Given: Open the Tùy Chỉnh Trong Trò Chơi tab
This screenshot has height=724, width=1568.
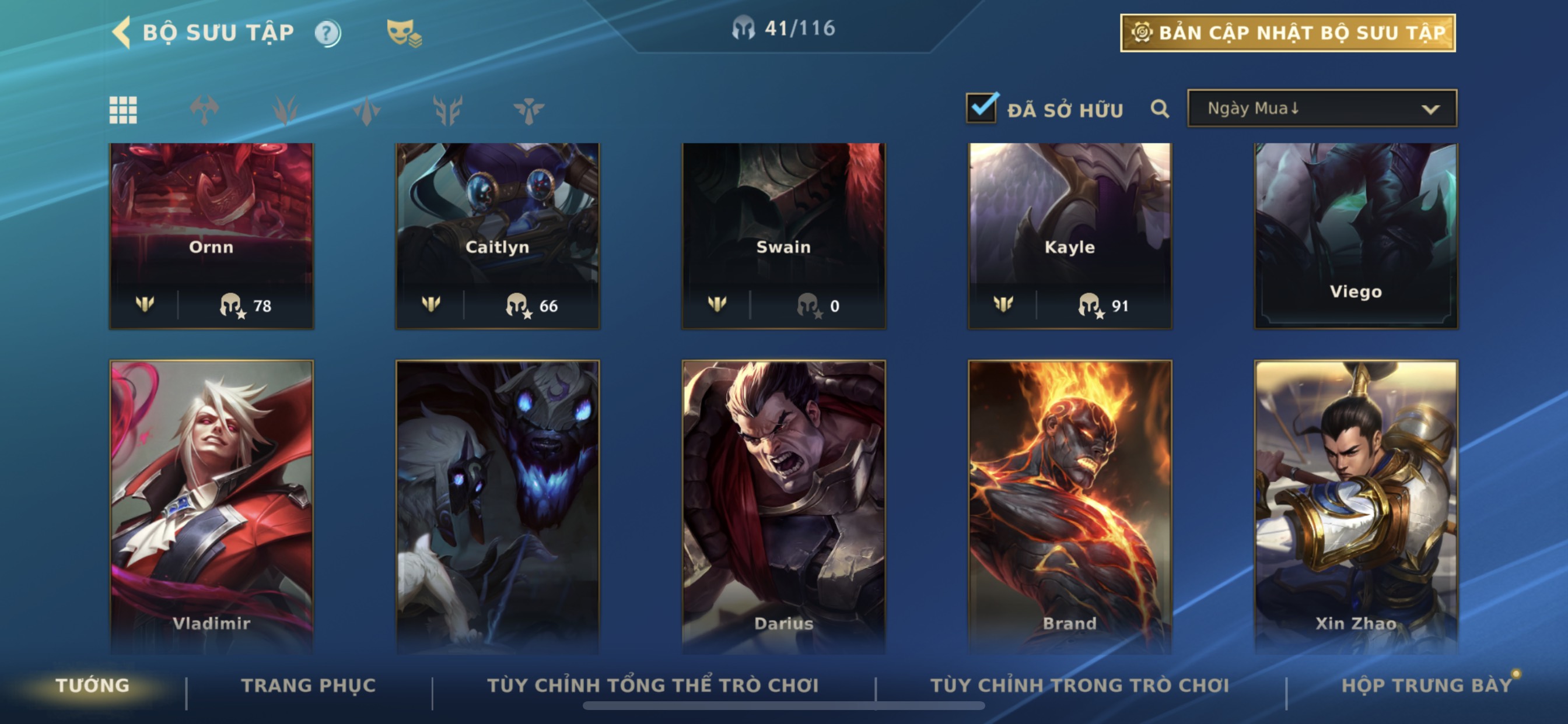Looking at the screenshot, I should pos(1080,685).
